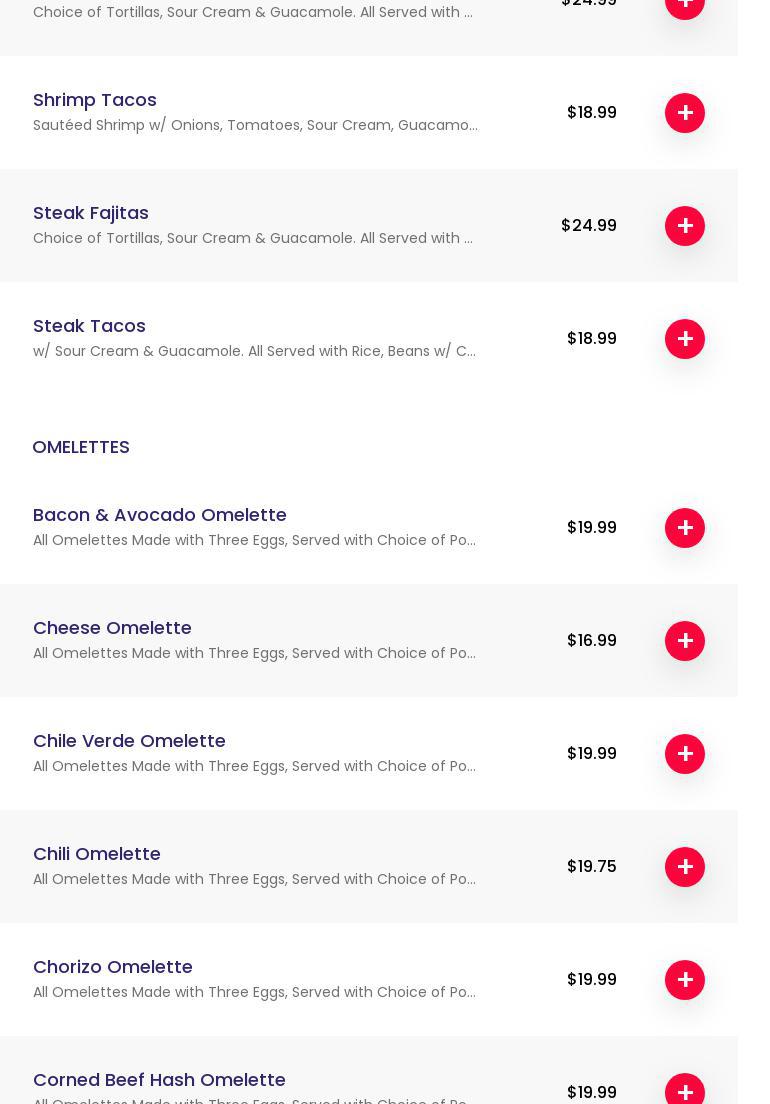Add Steak Fajitas with plus icon
This screenshot has width=770, height=1104.
click(x=685, y=226)
